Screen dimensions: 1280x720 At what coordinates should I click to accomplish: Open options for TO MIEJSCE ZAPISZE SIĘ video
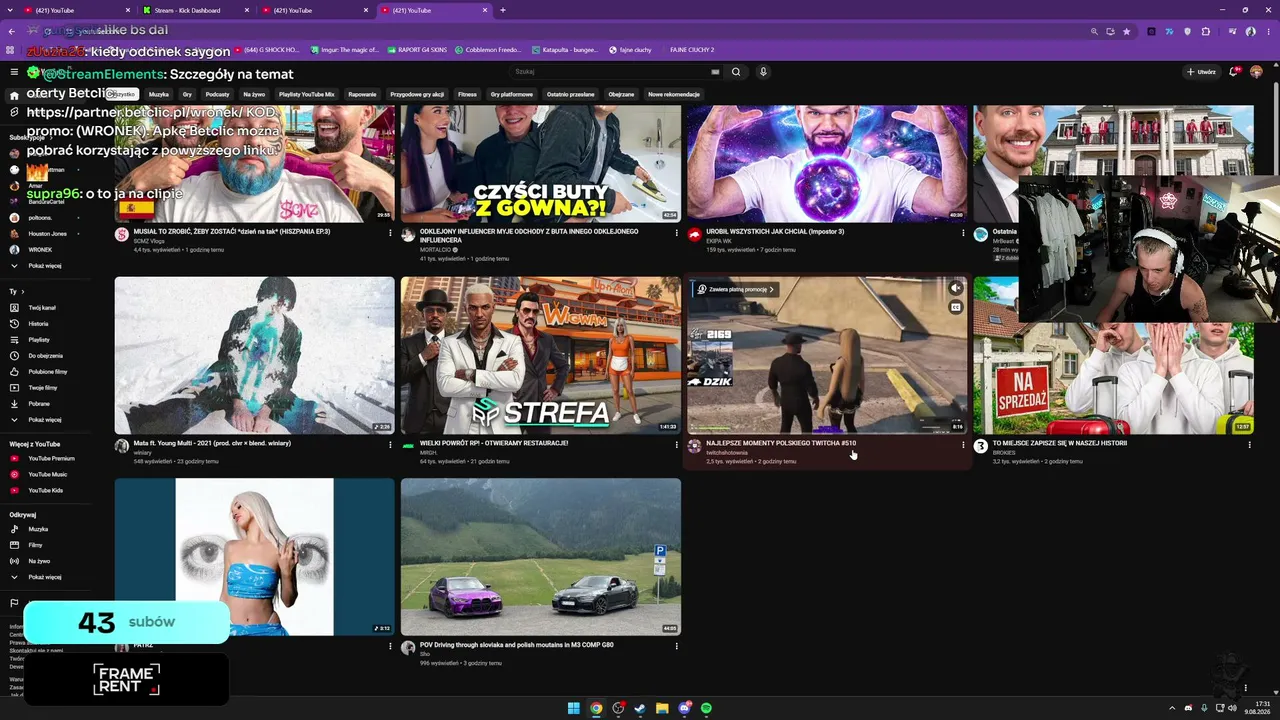tap(1249, 445)
